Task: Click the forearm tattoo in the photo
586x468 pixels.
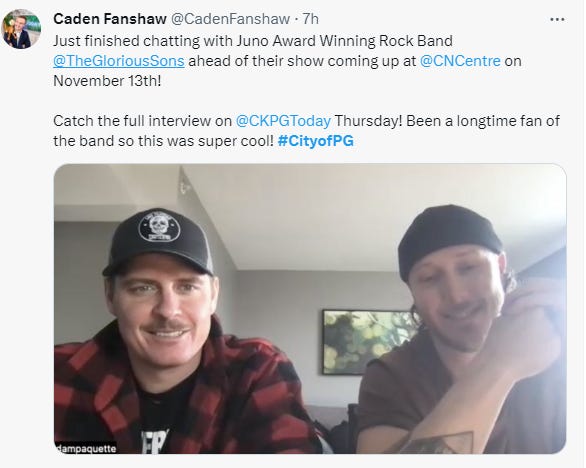Action: tap(439, 443)
